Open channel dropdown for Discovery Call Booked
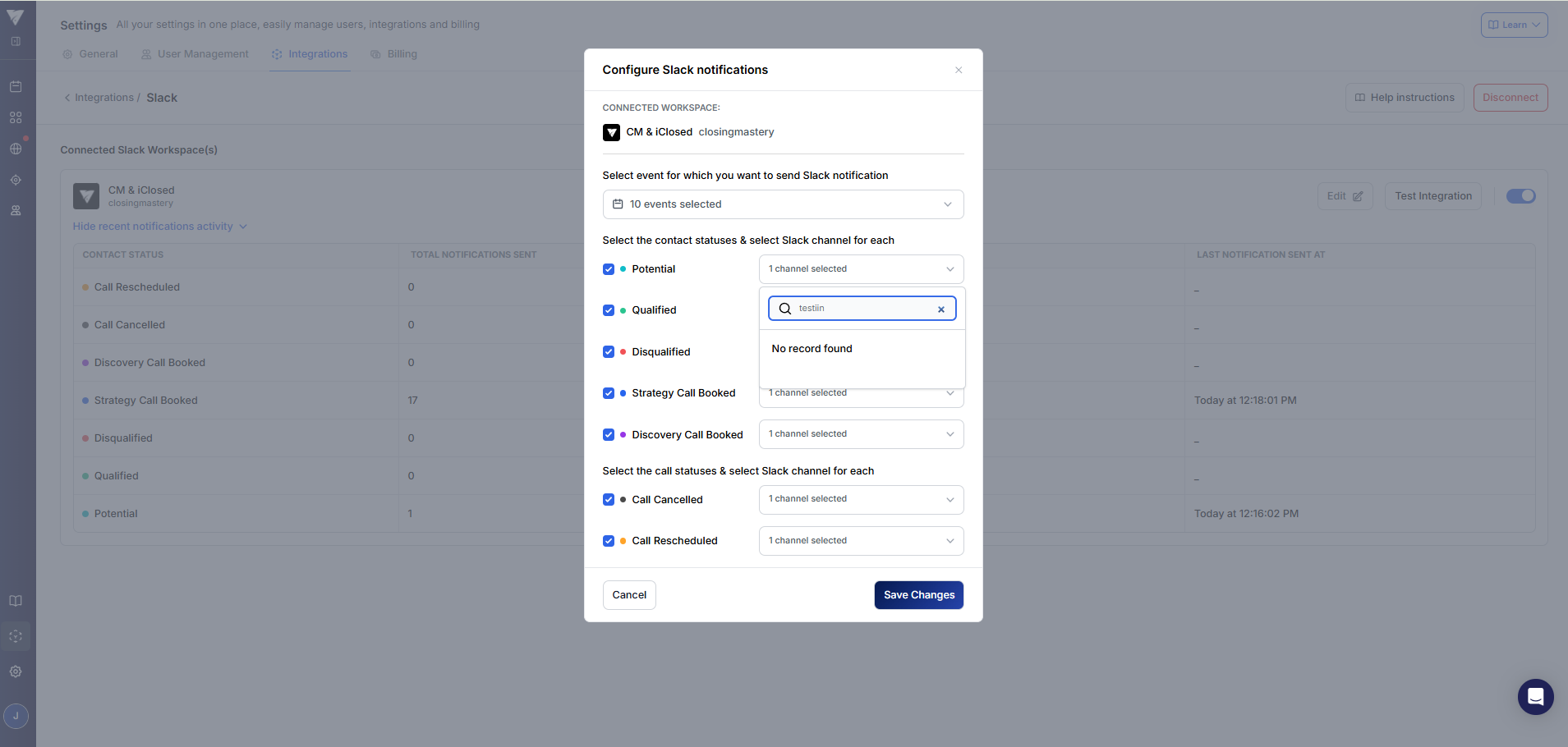The image size is (1568, 747). [861, 434]
